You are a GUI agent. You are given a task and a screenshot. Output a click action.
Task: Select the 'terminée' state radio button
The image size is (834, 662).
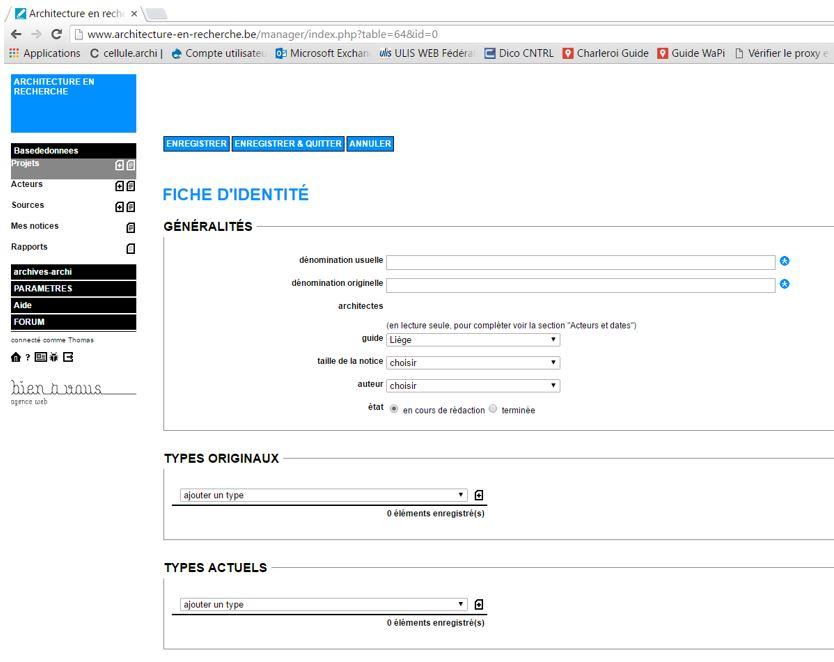(493, 409)
